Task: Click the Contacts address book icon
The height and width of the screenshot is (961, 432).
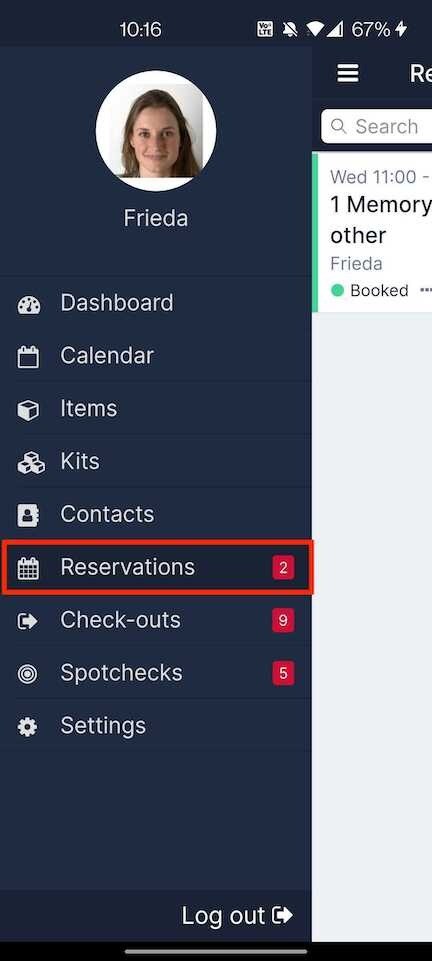Action: [x=28, y=515]
